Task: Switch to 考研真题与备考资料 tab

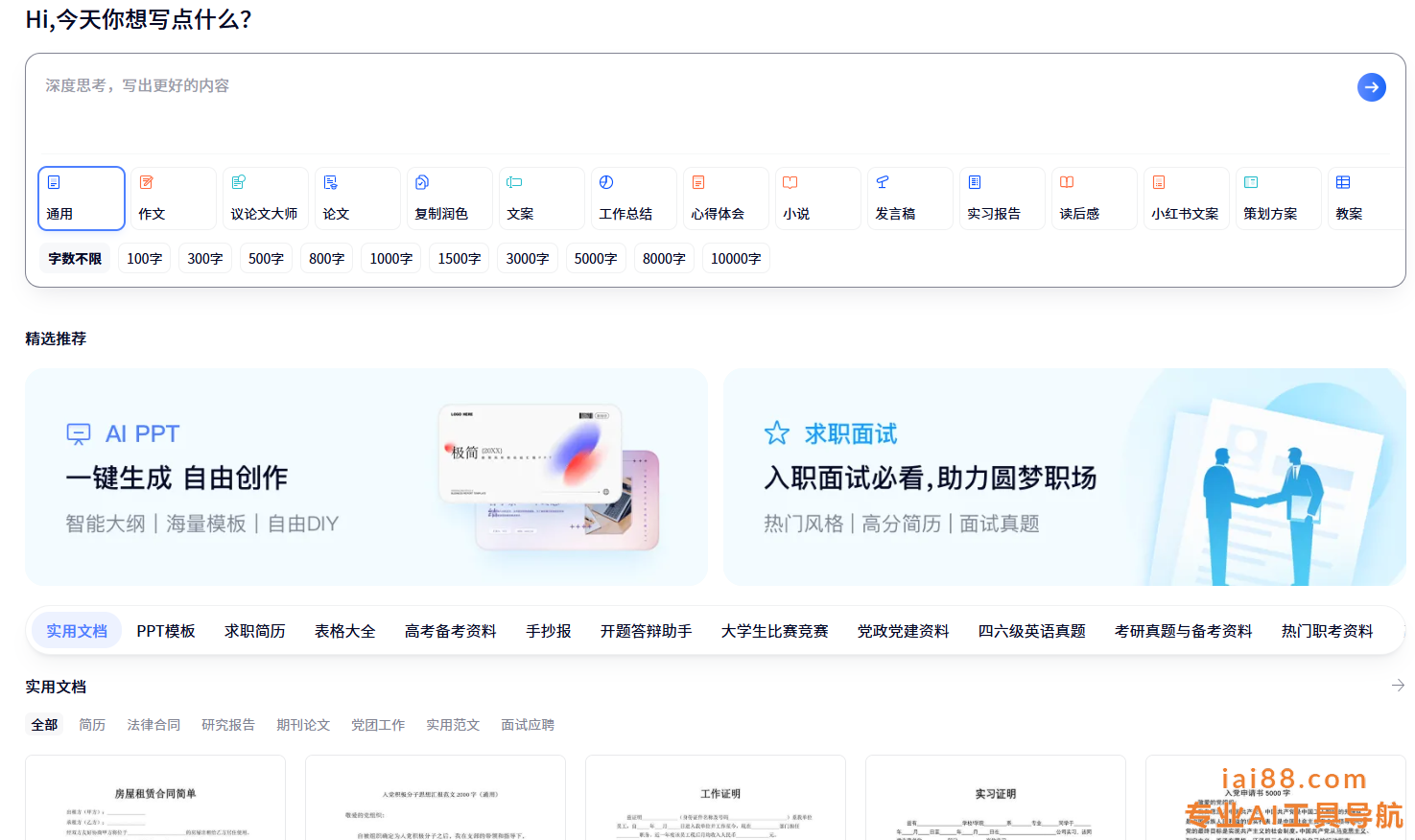Action: pos(1184,631)
